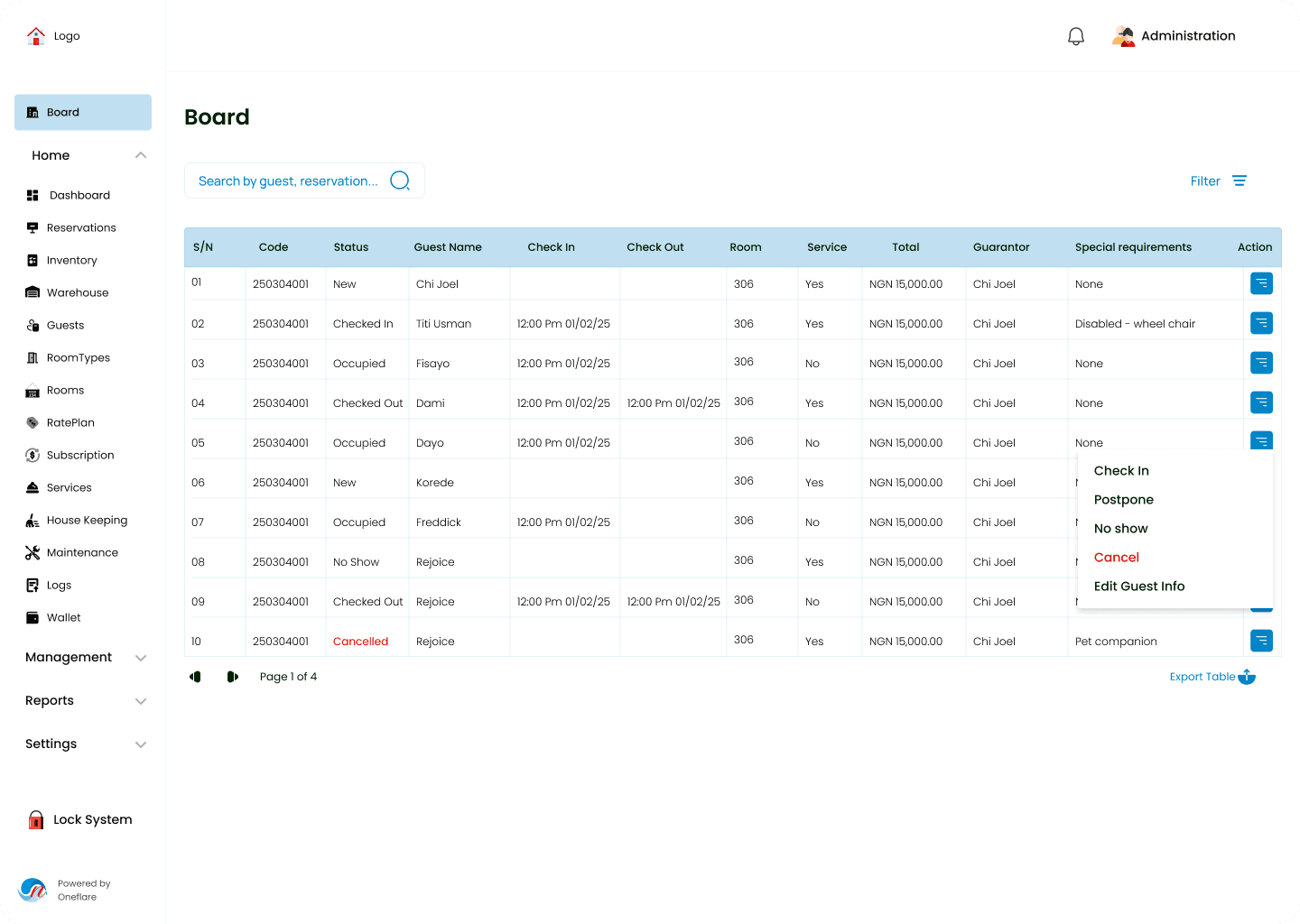The width and height of the screenshot is (1300, 924).
Task: Click guest name Fisayo
Action: pyautogui.click(x=432, y=364)
